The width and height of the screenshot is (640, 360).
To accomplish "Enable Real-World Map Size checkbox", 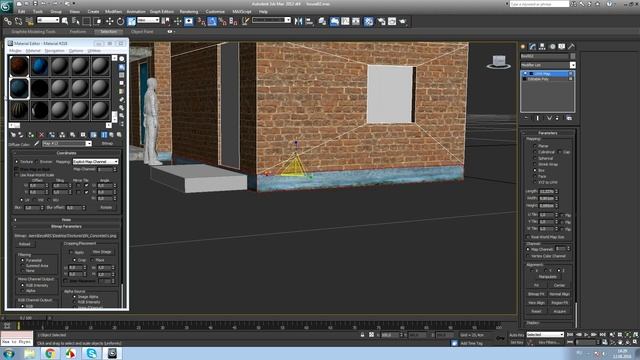I will click(528, 237).
